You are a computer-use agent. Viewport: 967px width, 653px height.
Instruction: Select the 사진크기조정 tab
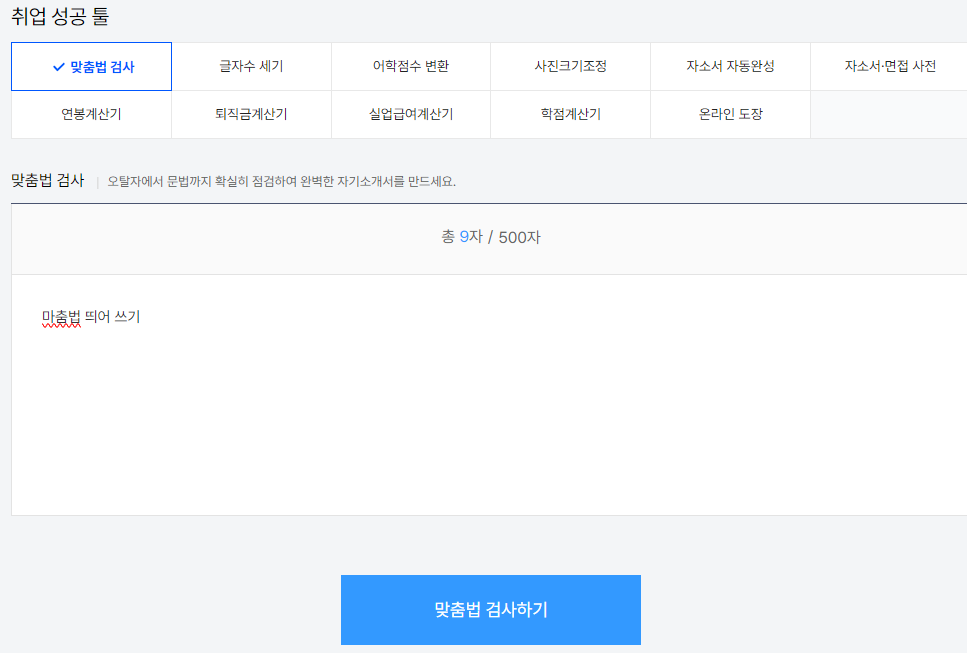(x=570, y=66)
